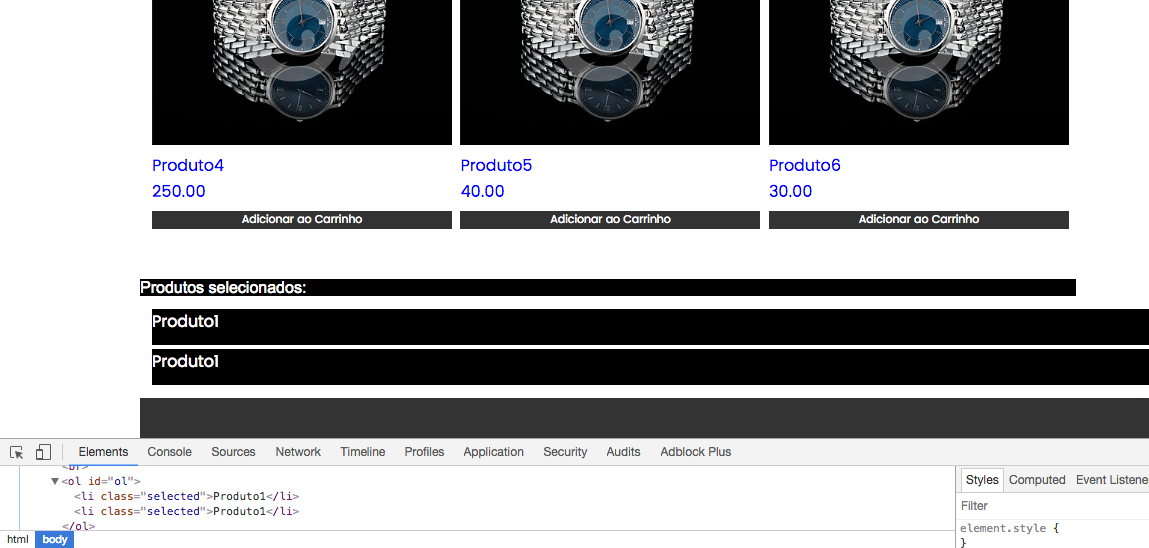Image resolution: width=1149 pixels, height=548 pixels.
Task: Switch to the Computed styles tab
Action: [x=1036, y=480]
